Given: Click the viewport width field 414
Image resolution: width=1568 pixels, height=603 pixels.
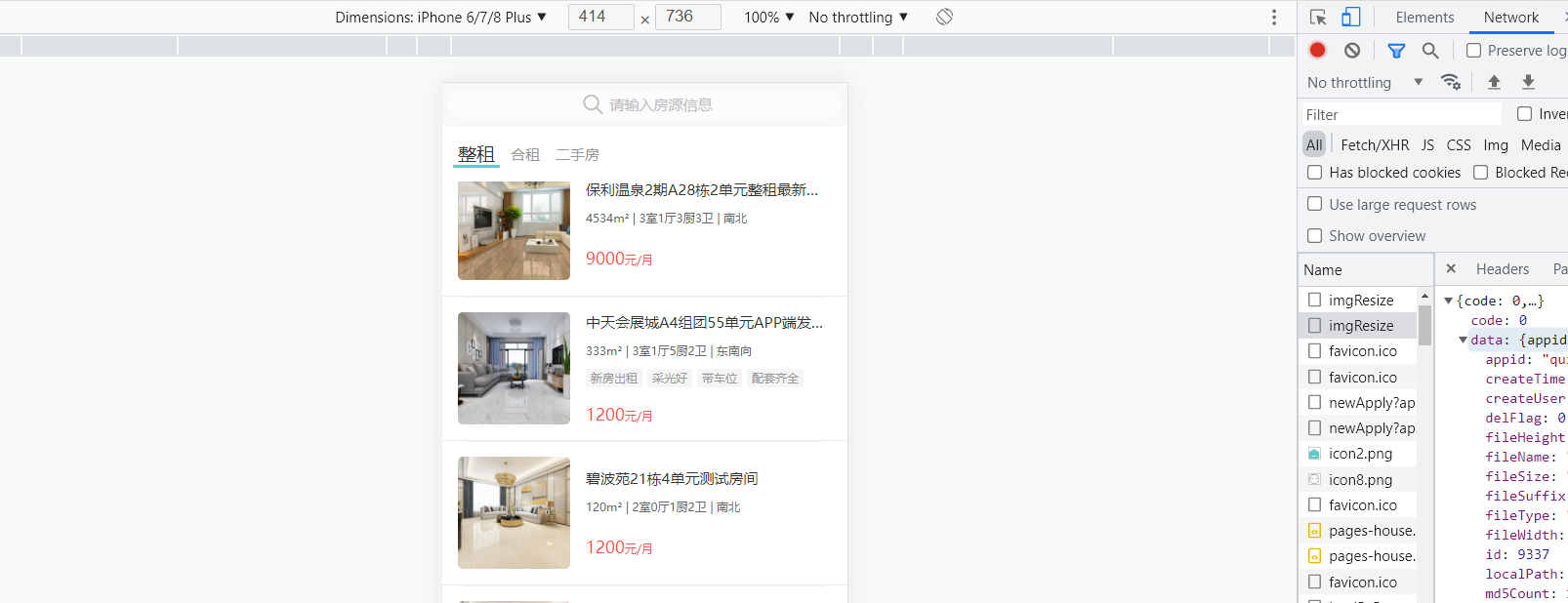Looking at the screenshot, I should (600, 17).
